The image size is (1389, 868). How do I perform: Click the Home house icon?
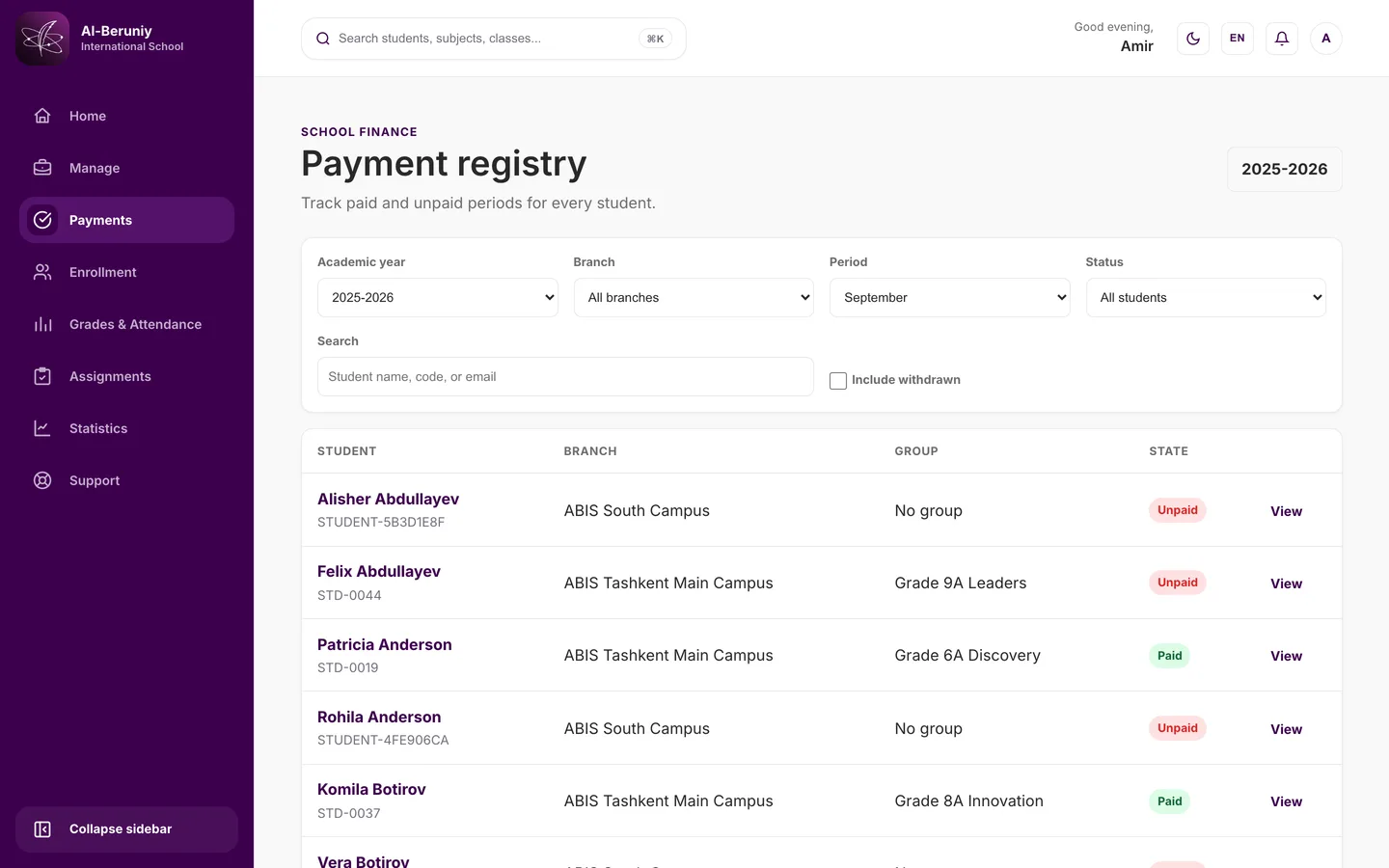[42, 116]
